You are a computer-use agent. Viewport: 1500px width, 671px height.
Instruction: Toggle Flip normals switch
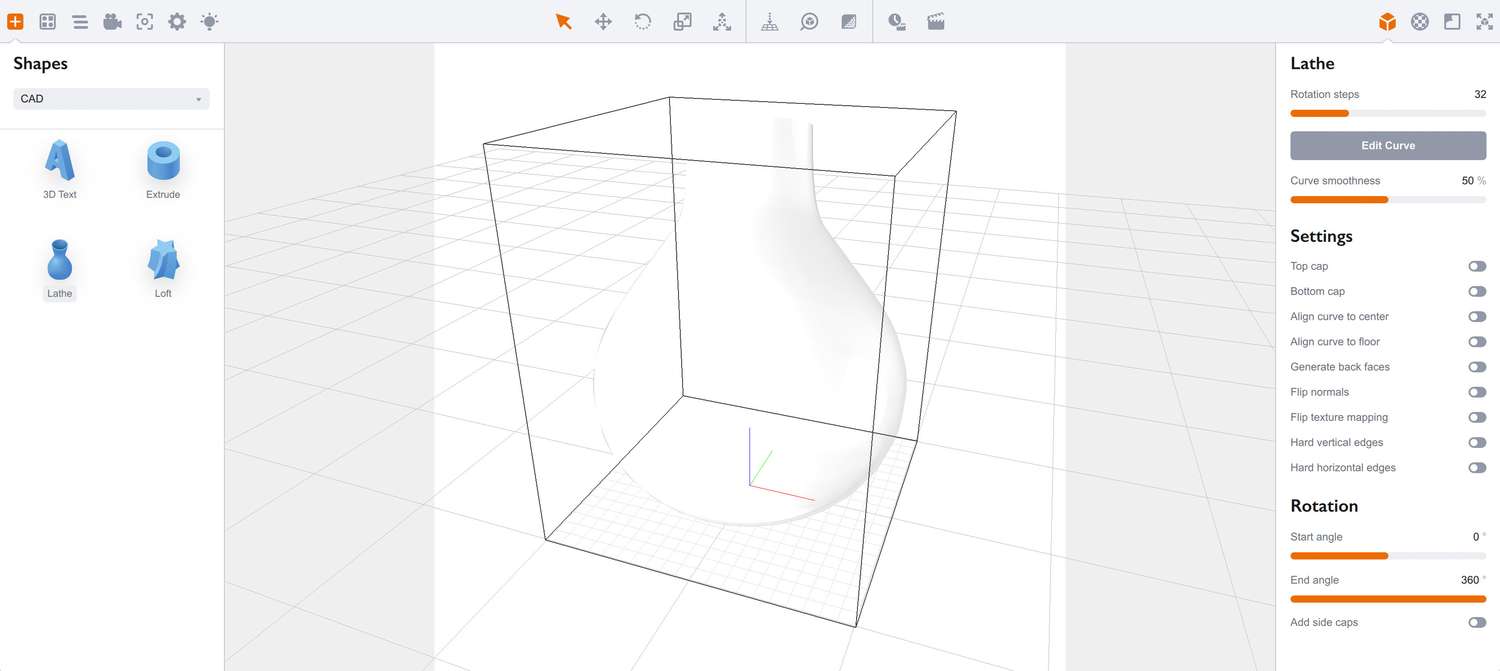[x=1477, y=392]
